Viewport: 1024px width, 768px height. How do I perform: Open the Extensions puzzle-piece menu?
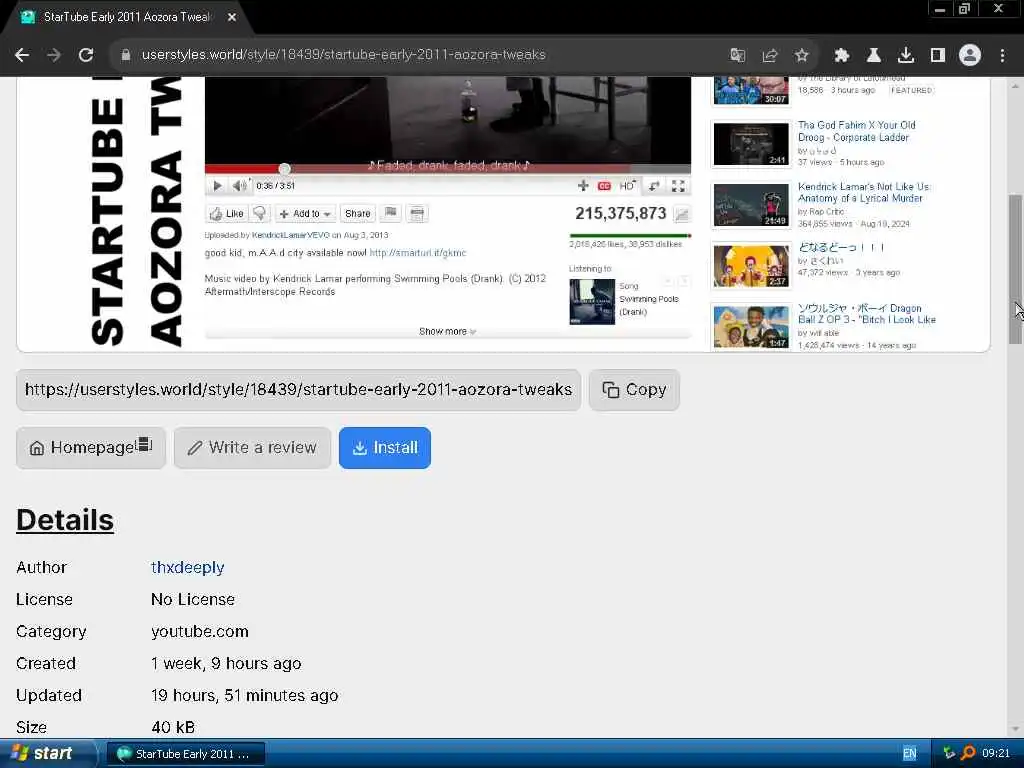click(842, 55)
